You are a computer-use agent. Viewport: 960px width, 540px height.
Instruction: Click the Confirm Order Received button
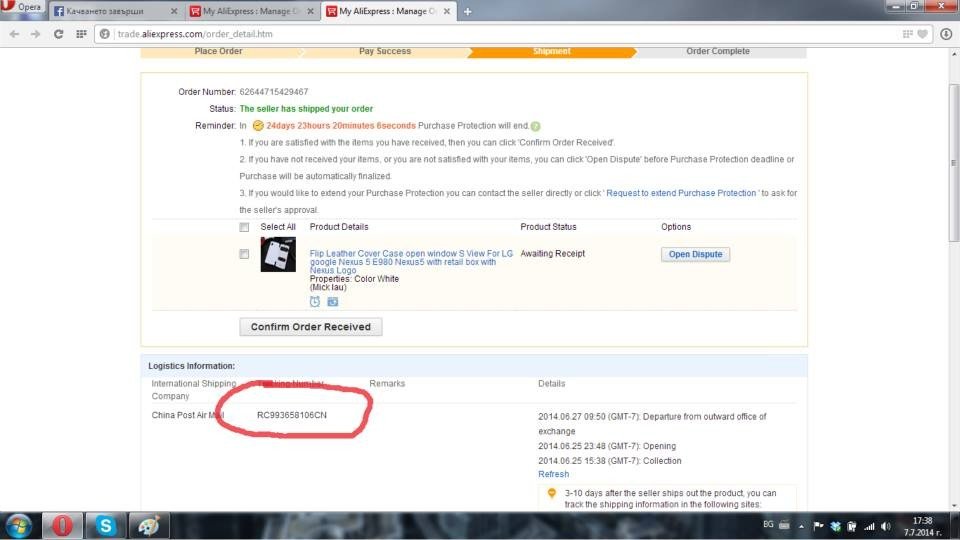coord(310,327)
